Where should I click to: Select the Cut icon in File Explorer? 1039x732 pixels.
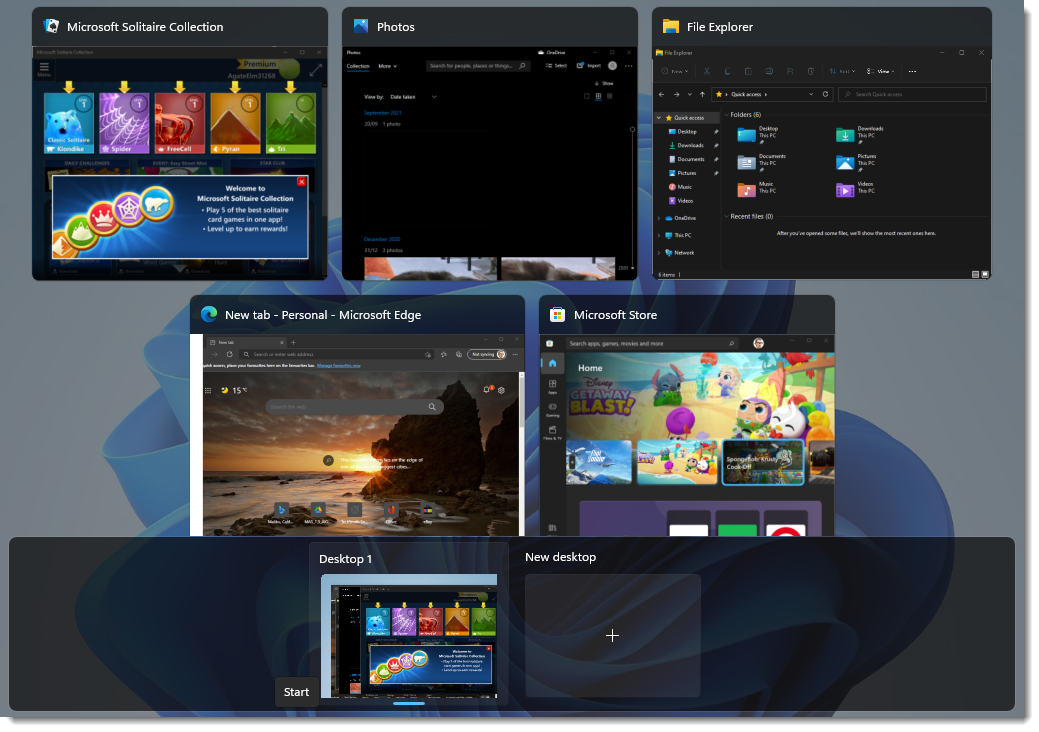pos(707,71)
